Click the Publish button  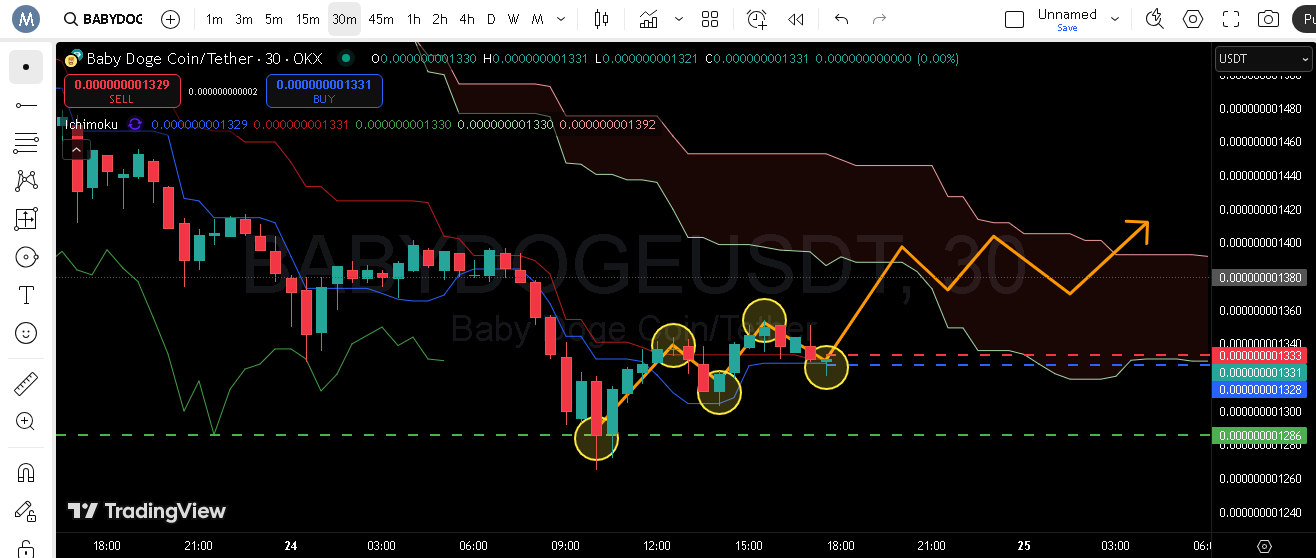tap(1304, 19)
